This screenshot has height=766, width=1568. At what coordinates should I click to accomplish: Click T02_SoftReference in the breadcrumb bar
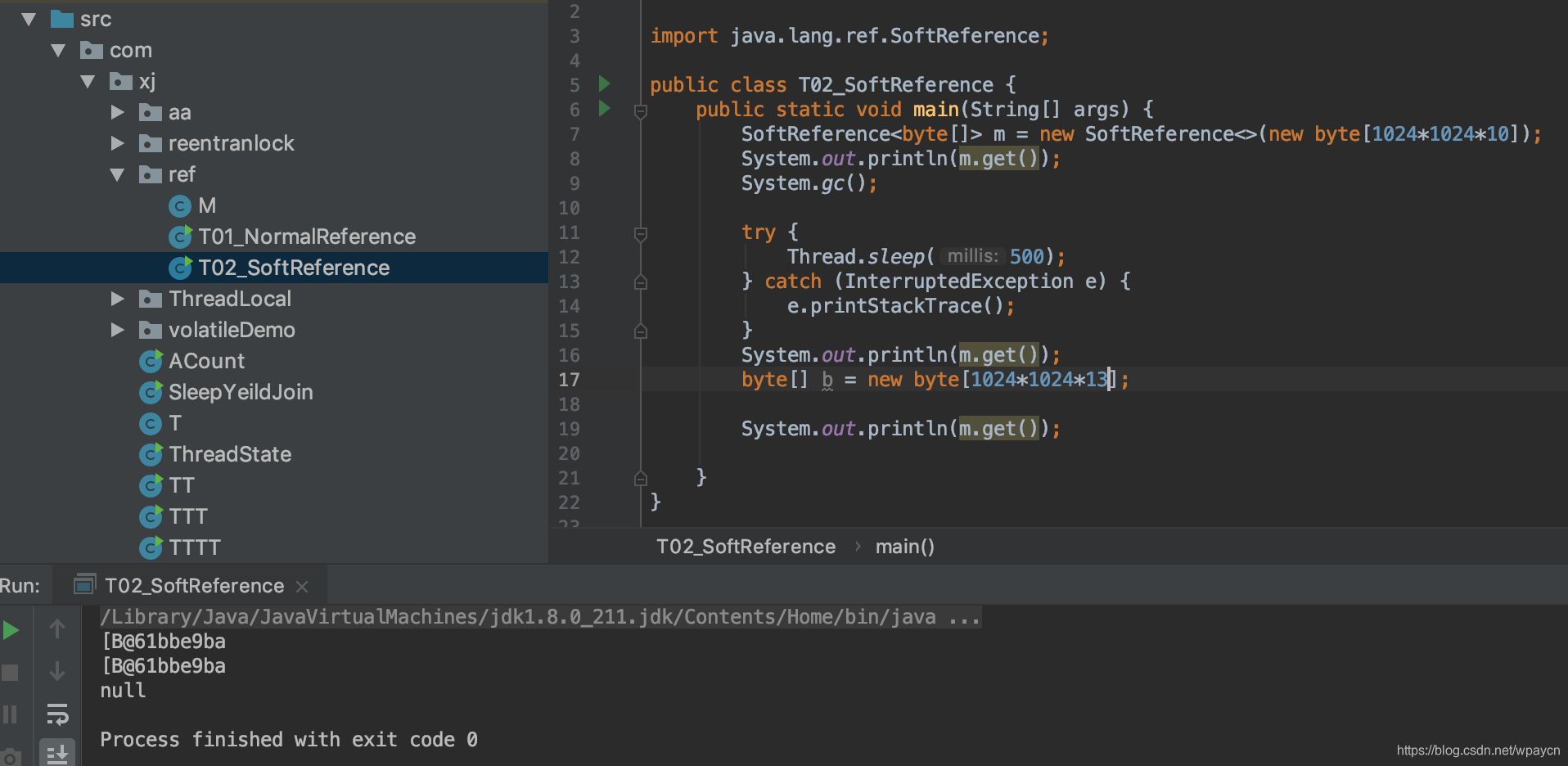[746, 547]
